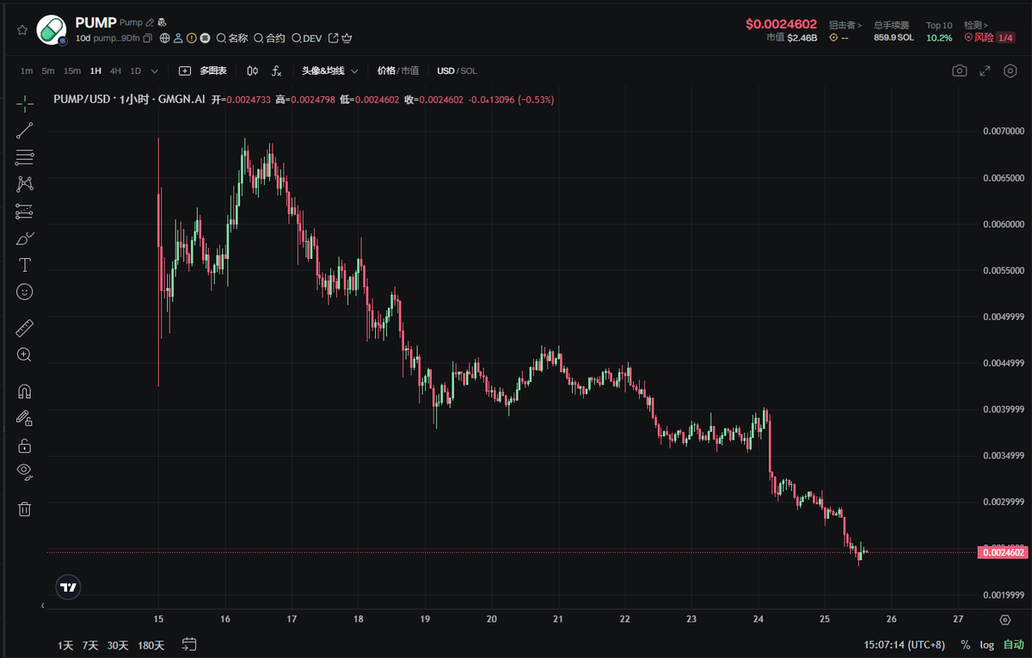
Task: Open the external share link icon
Action: coord(333,38)
